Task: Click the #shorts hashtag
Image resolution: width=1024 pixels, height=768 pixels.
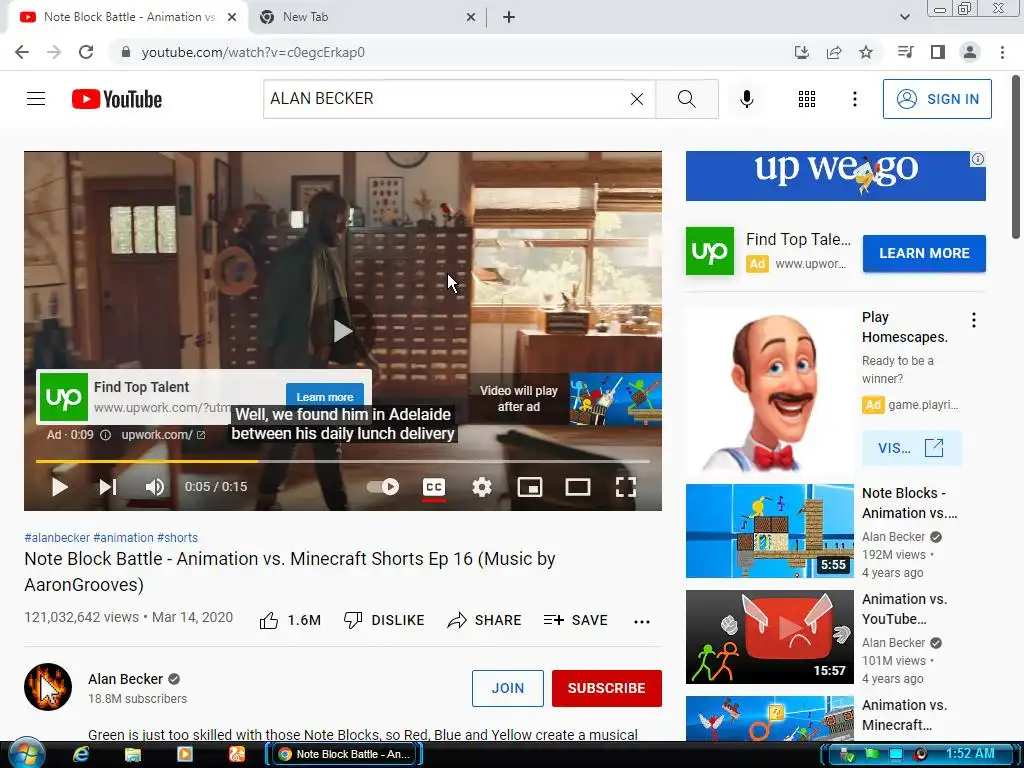Action: click(177, 537)
